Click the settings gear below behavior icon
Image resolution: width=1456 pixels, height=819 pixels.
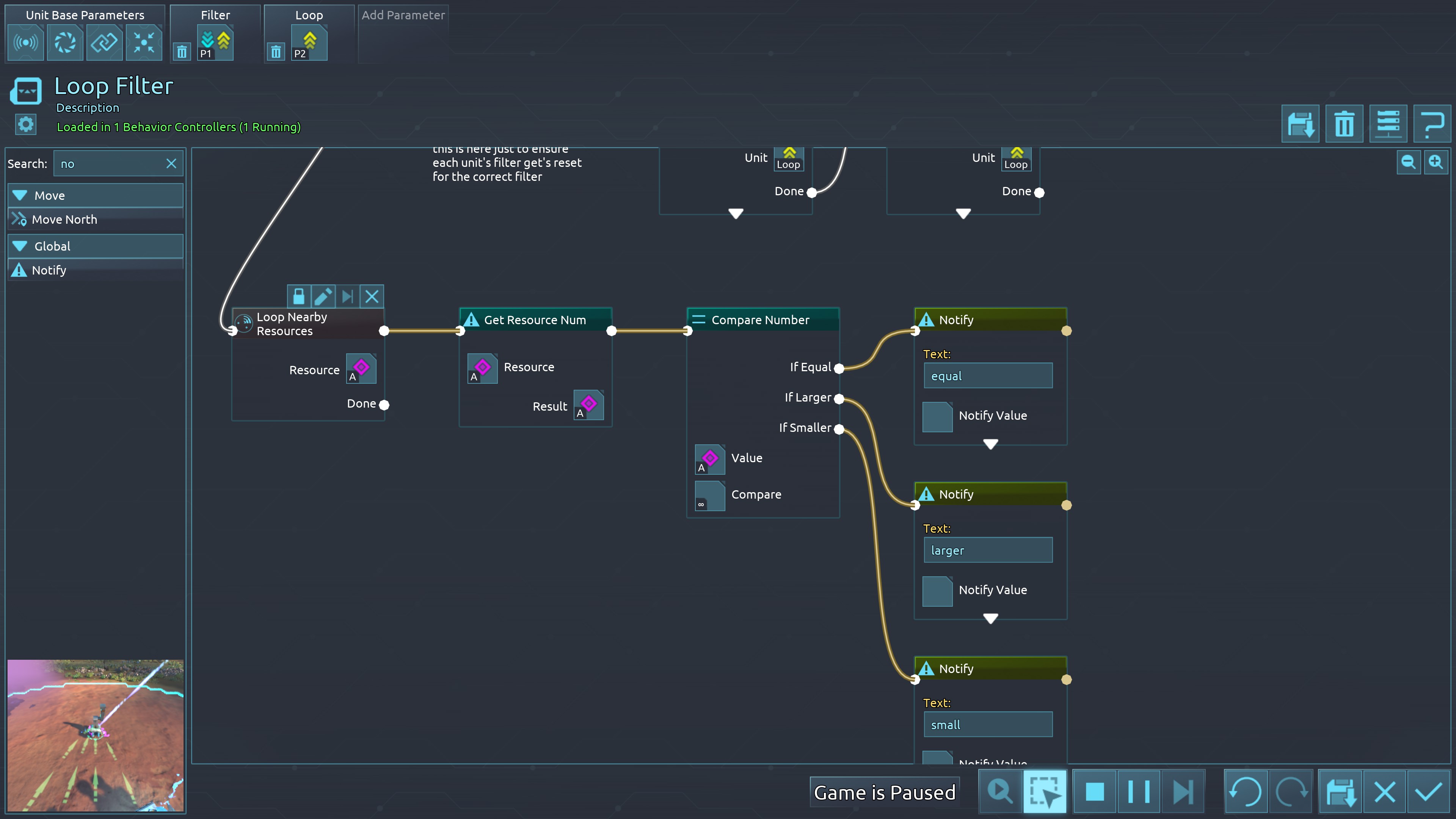tap(25, 124)
